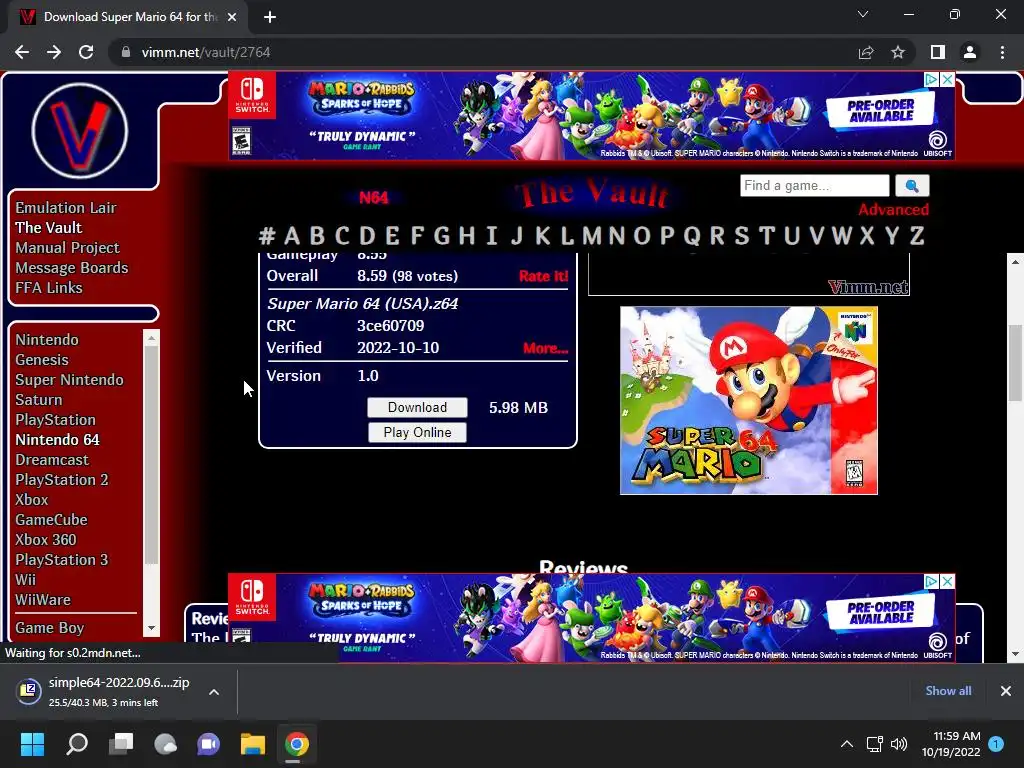Open The Vault section
The height and width of the screenshot is (768, 1024).
pos(49,228)
